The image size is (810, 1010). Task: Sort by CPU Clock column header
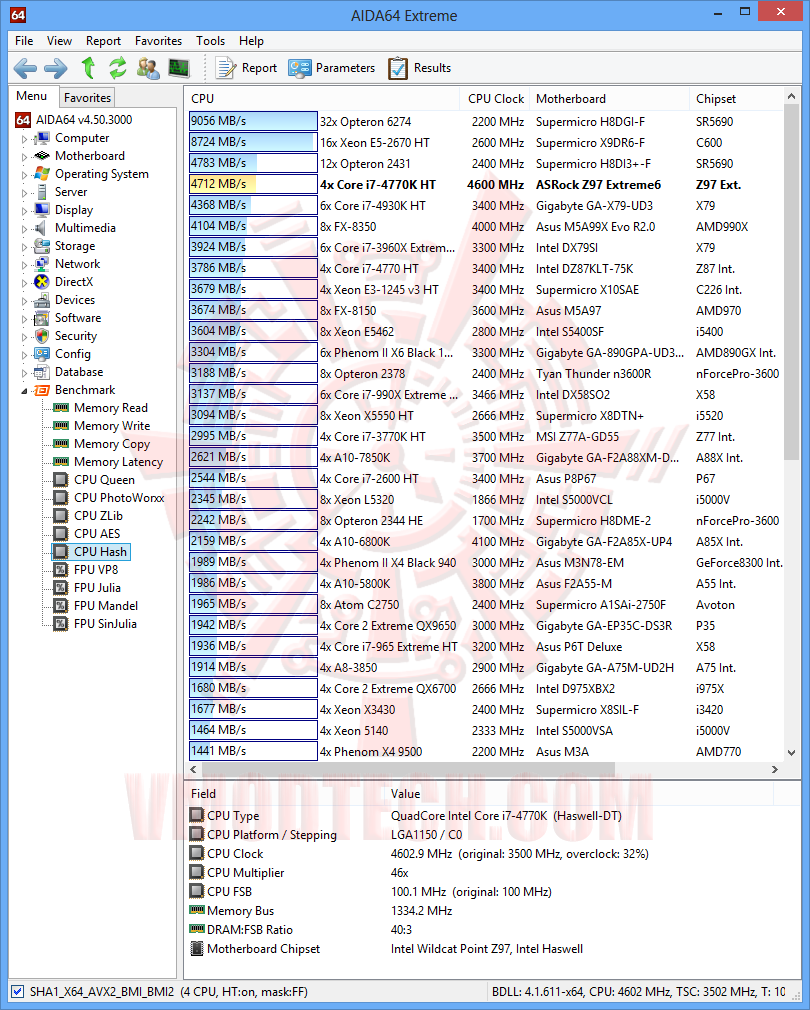coord(495,99)
